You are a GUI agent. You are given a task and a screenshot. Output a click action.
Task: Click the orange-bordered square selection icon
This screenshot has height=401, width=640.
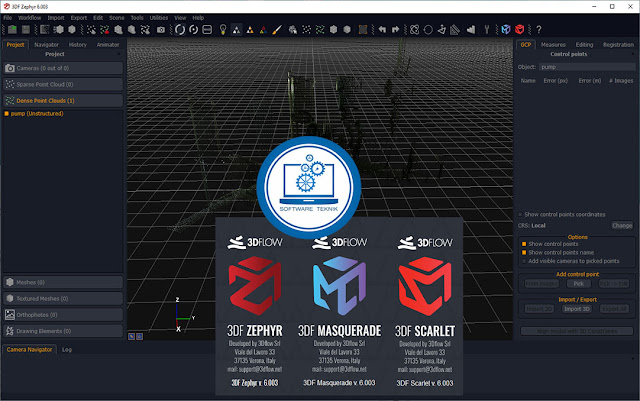click(362, 29)
